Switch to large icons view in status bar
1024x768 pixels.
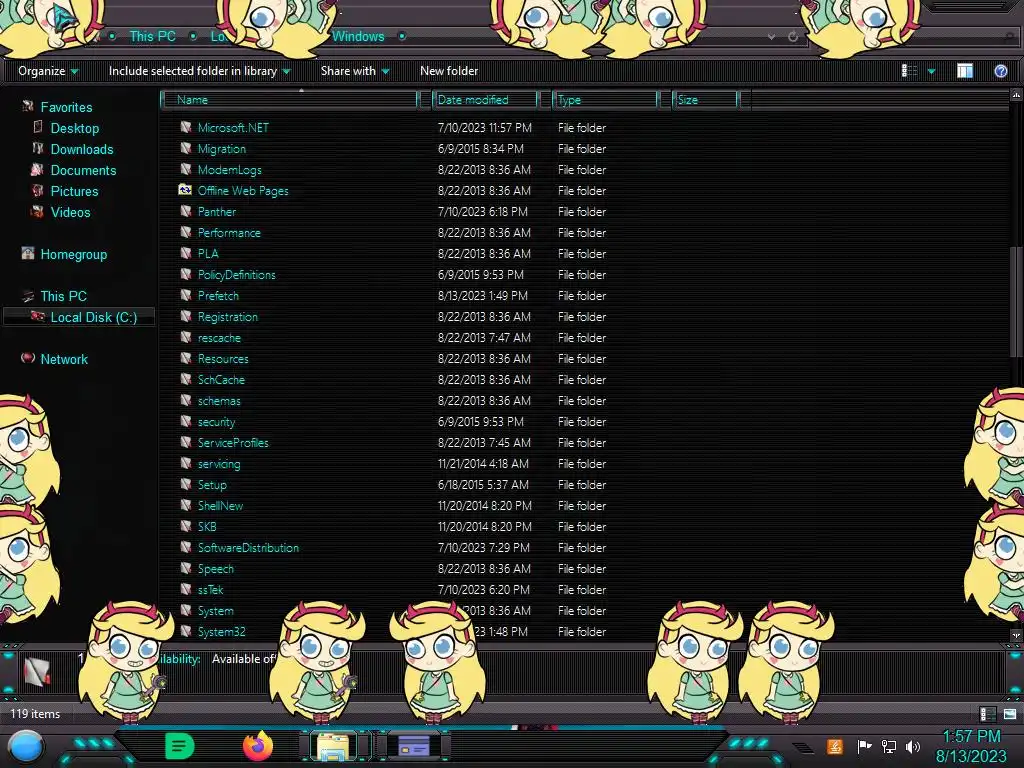1010,714
